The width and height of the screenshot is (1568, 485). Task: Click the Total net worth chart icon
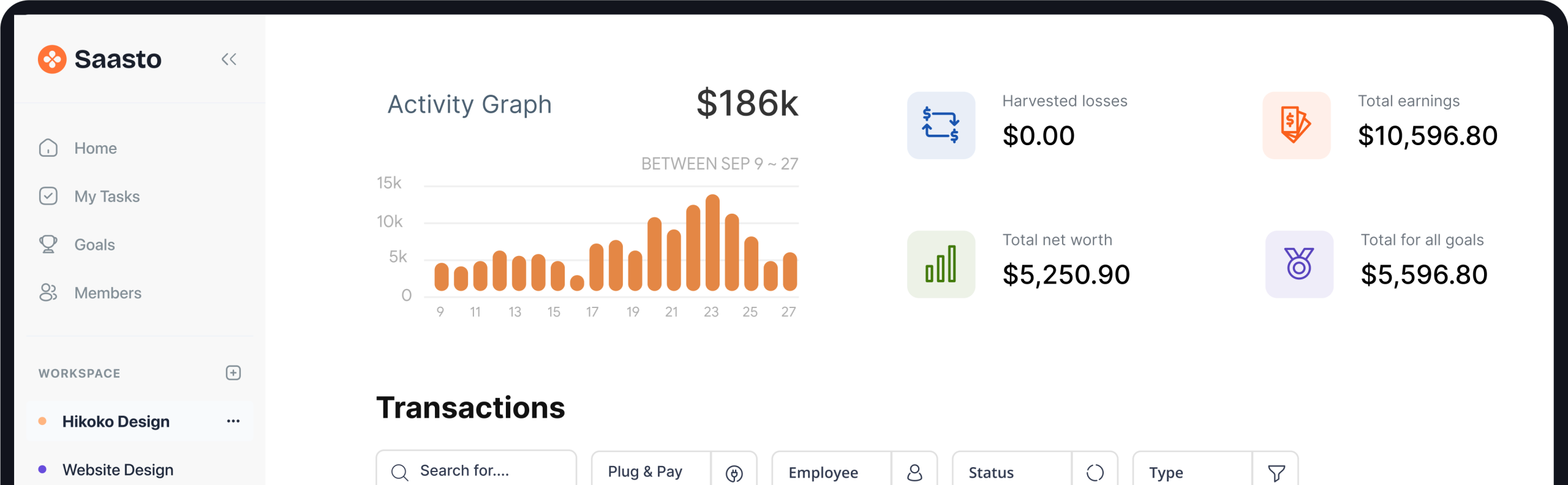click(941, 265)
